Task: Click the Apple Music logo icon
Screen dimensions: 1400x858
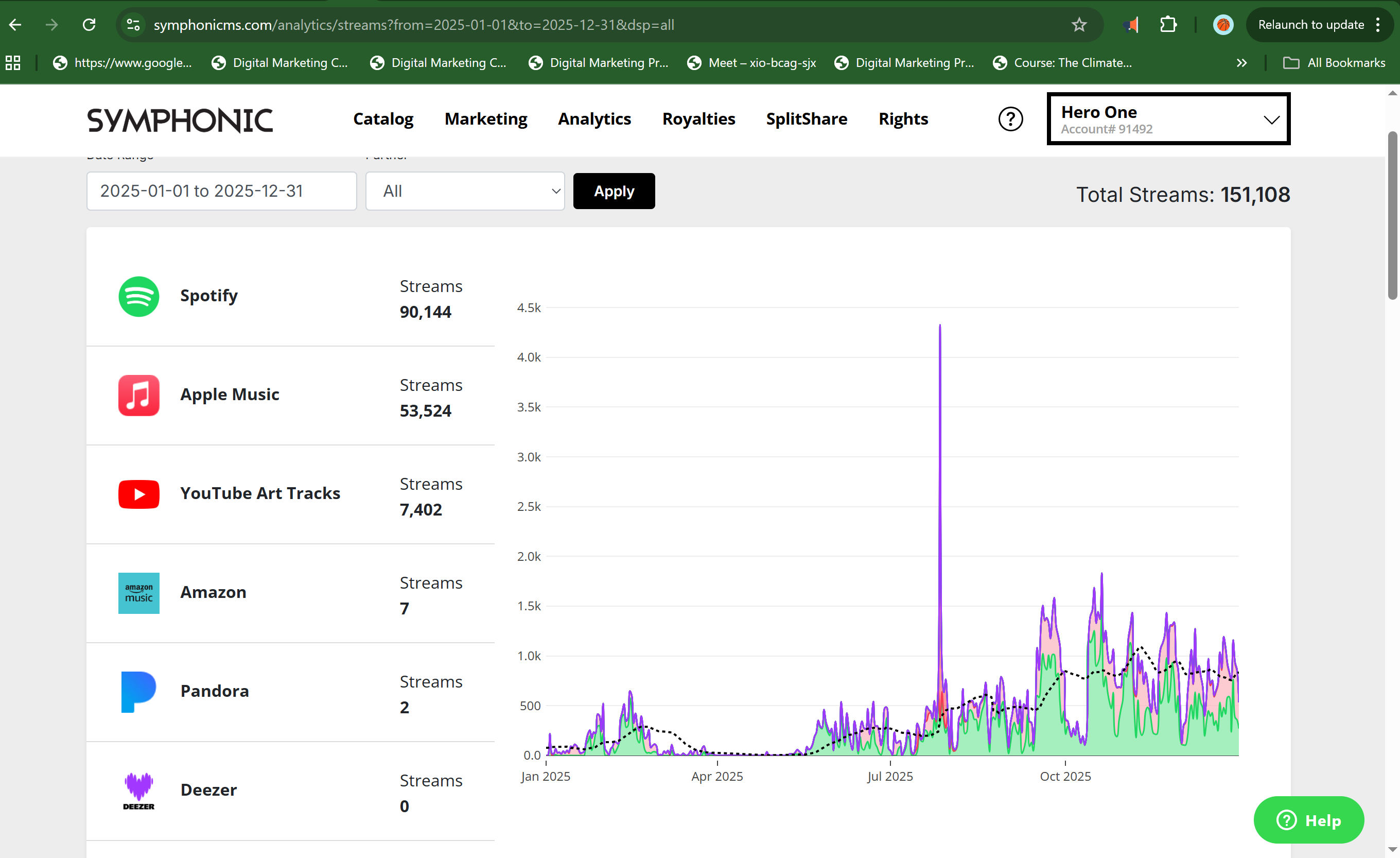Action: [138, 395]
